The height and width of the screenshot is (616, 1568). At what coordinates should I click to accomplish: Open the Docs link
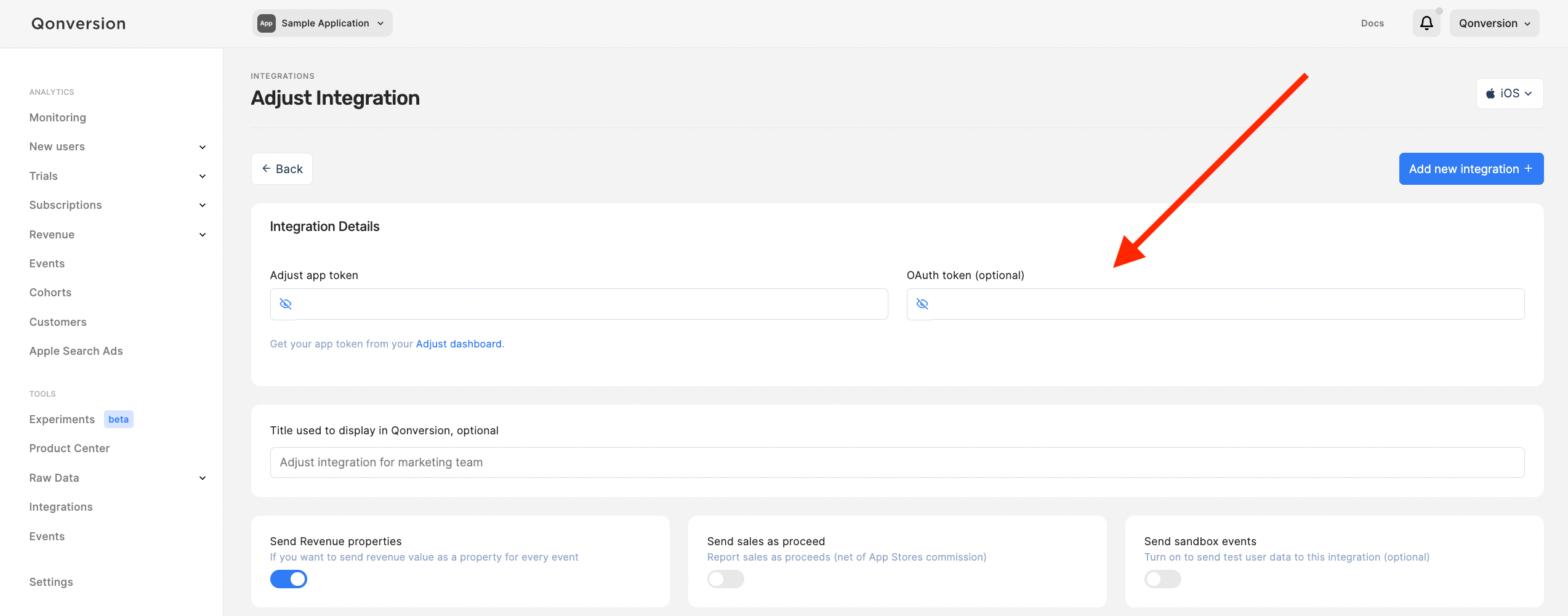pos(1372,23)
